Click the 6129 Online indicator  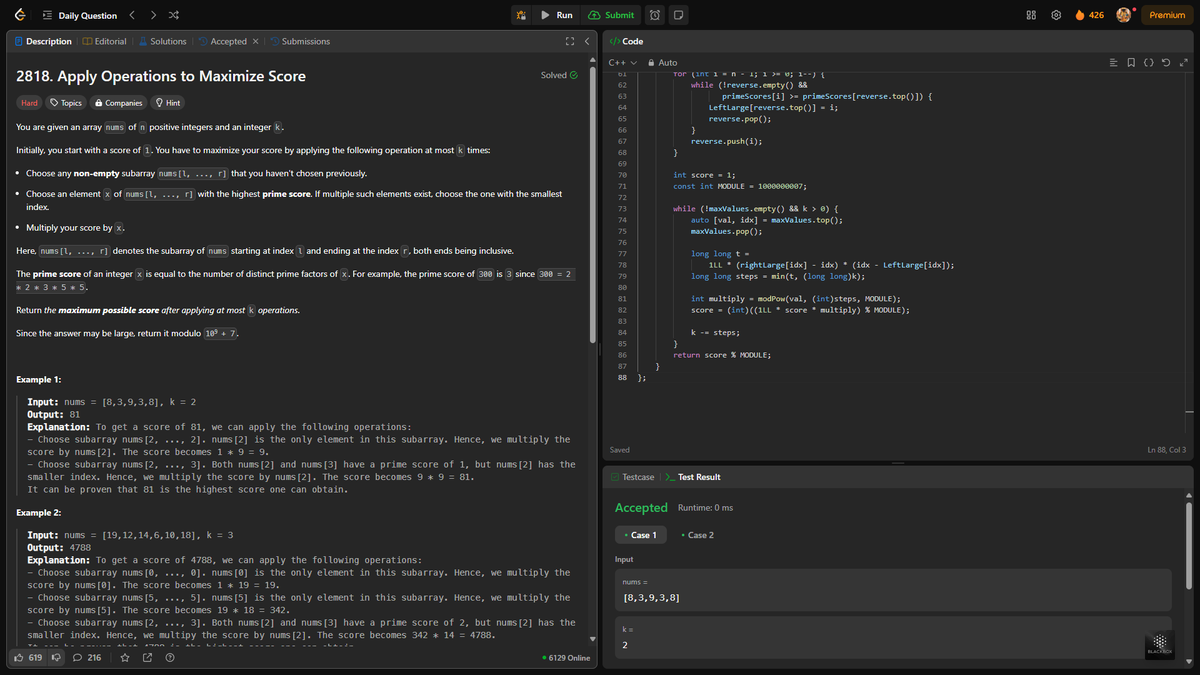pyautogui.click(x=566, y=657)
